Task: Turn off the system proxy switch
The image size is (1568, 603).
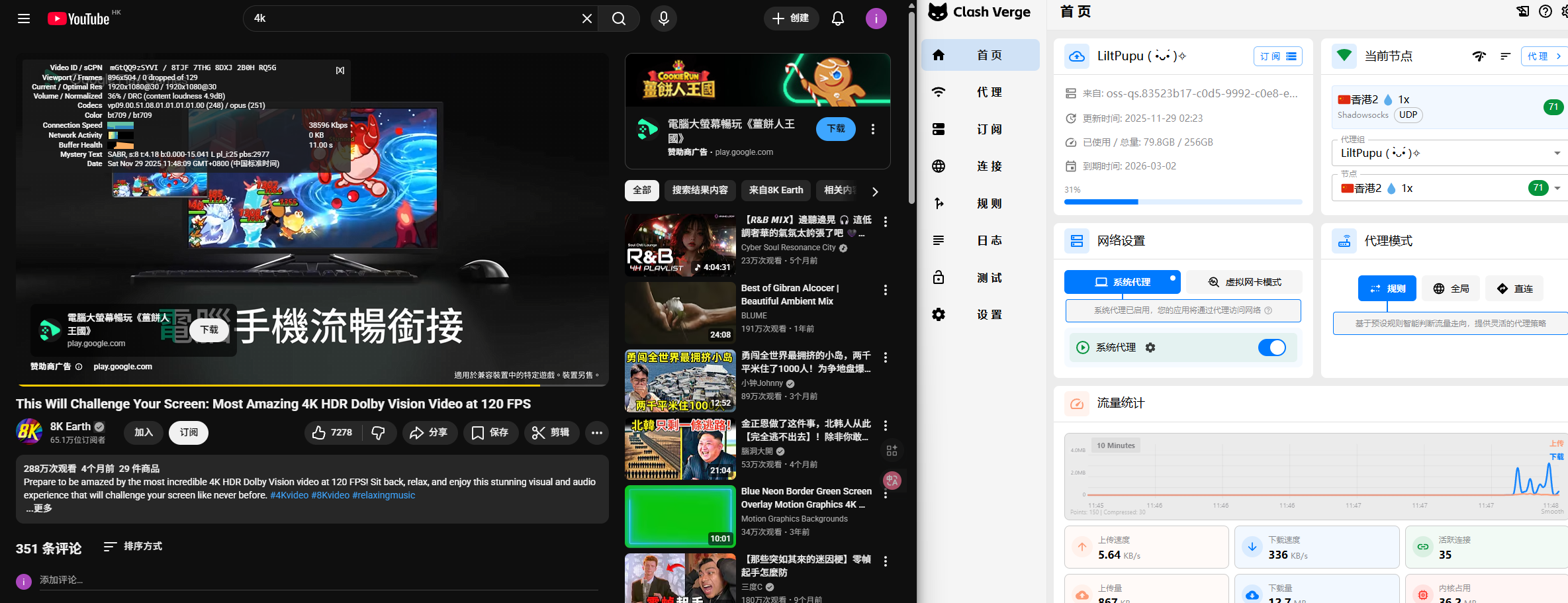Action: [x=1271, y=348]
